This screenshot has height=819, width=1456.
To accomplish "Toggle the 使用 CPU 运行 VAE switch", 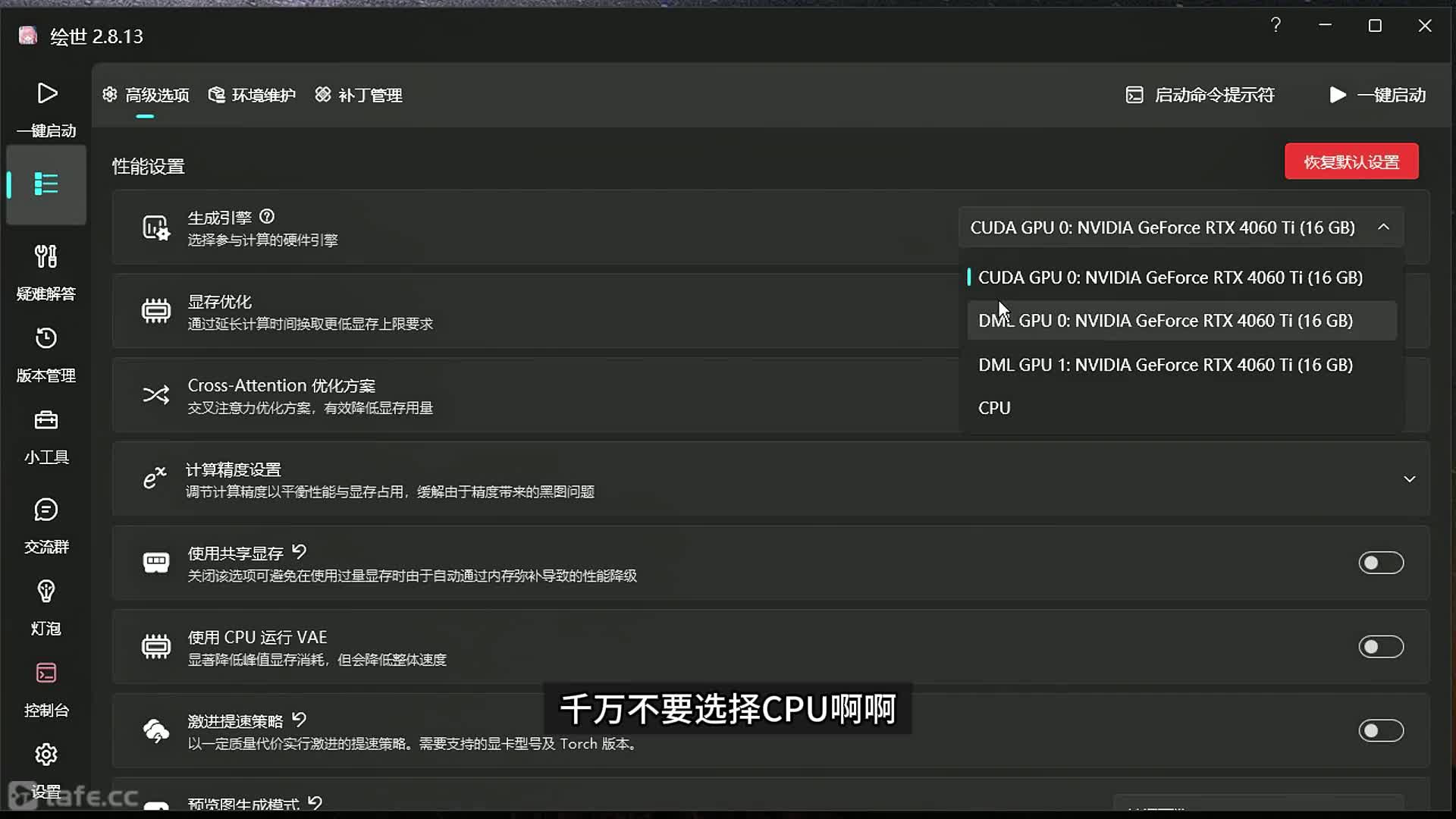I will (1381, 647).
